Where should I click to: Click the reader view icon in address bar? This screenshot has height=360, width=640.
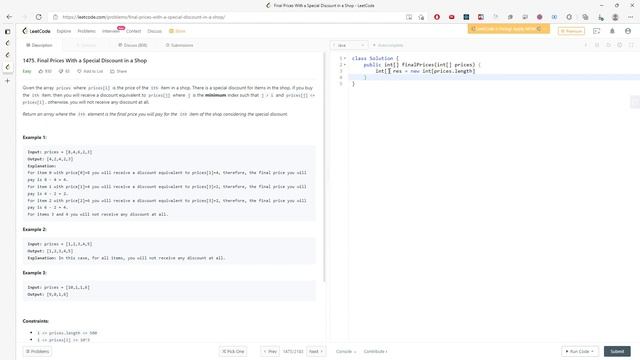point(409,17)
